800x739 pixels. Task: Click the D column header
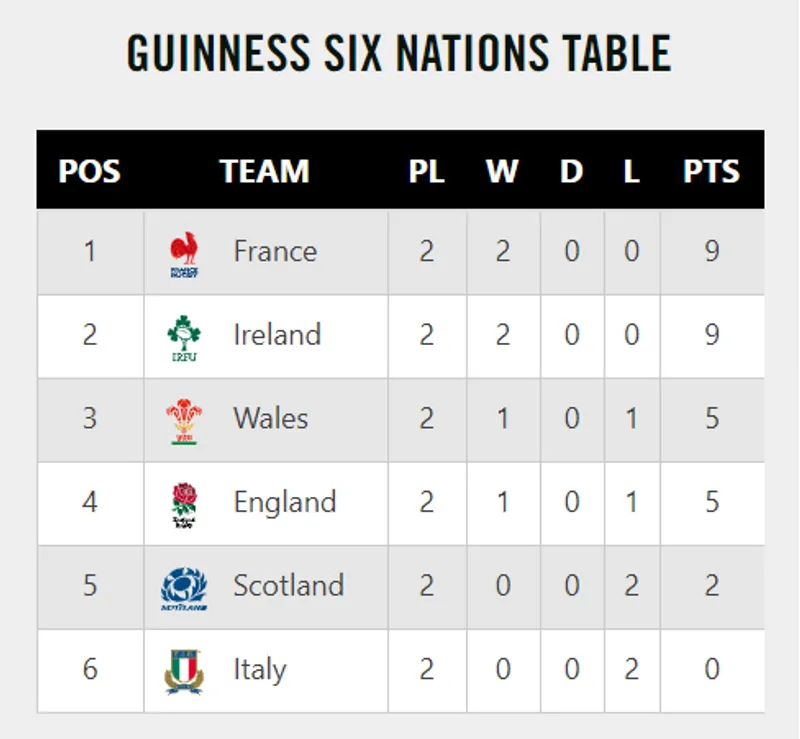(571, 171)
